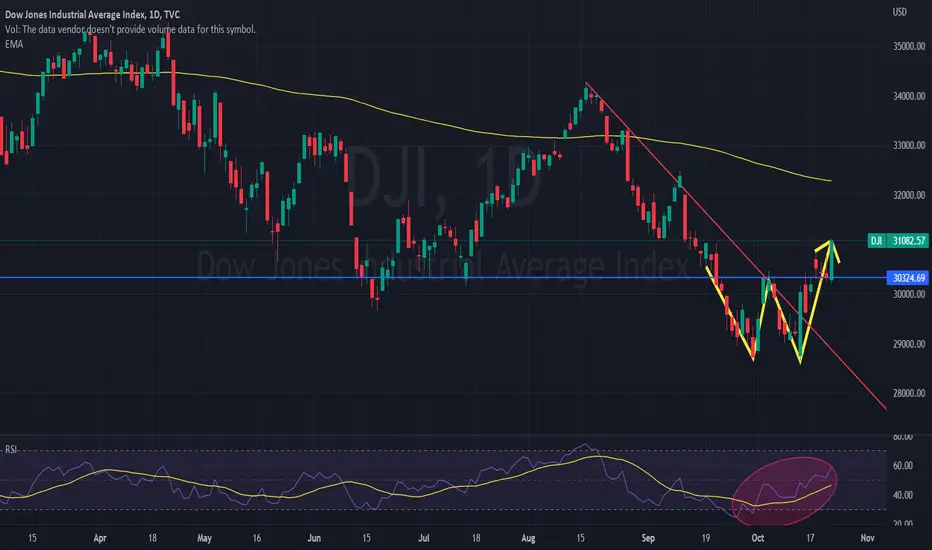Click the Sep date label
Viewport: 932px width, 550px height.
pyautogui.click(x=648, y=538)
